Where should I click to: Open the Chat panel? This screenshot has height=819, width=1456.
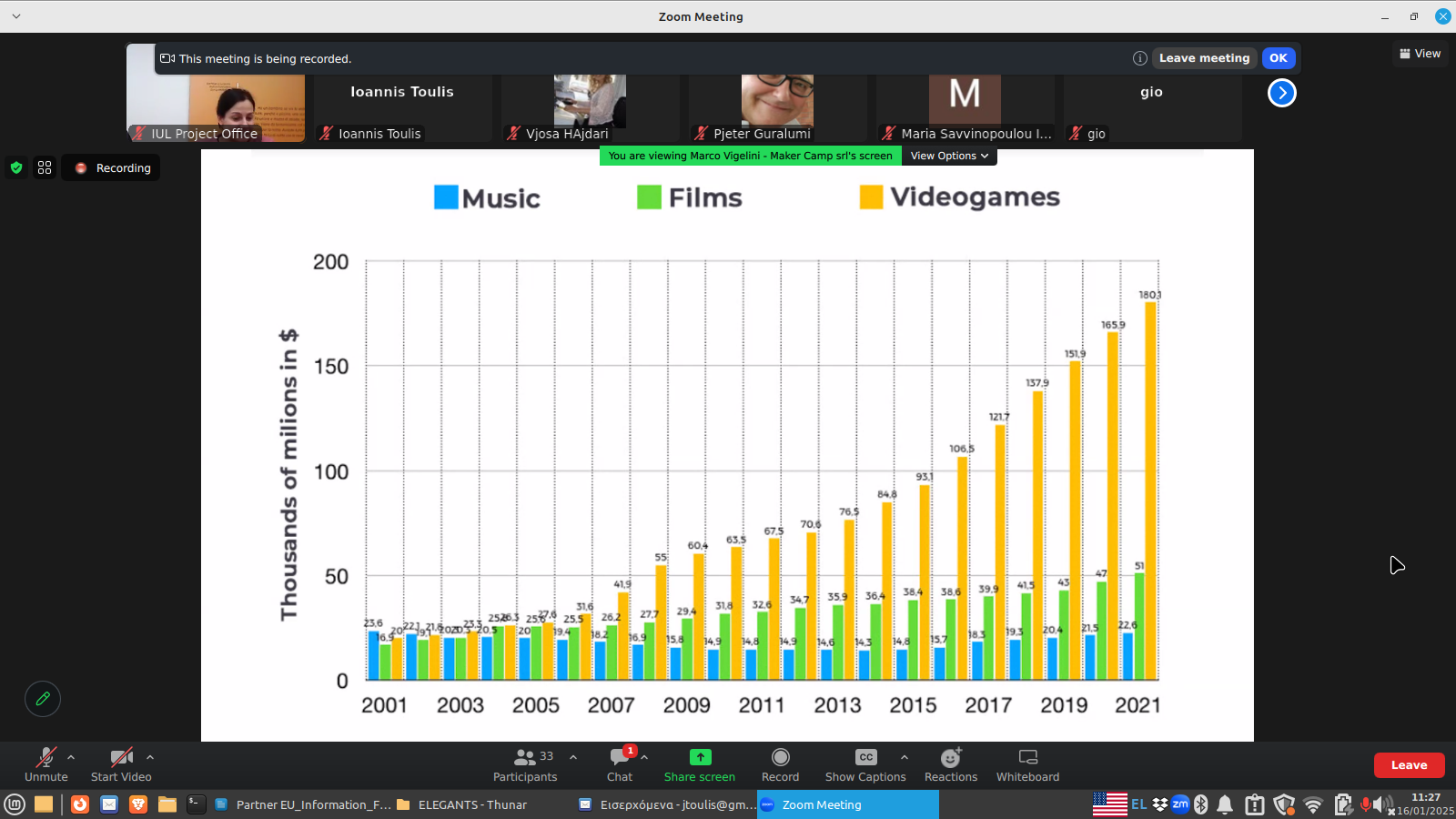[x=620, y=764]
